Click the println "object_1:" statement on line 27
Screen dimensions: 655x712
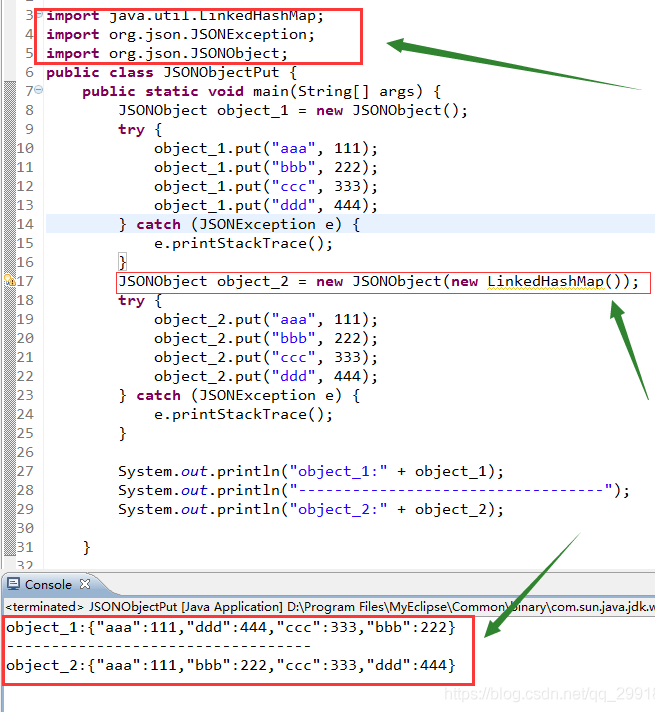click(x=311, y=472)
